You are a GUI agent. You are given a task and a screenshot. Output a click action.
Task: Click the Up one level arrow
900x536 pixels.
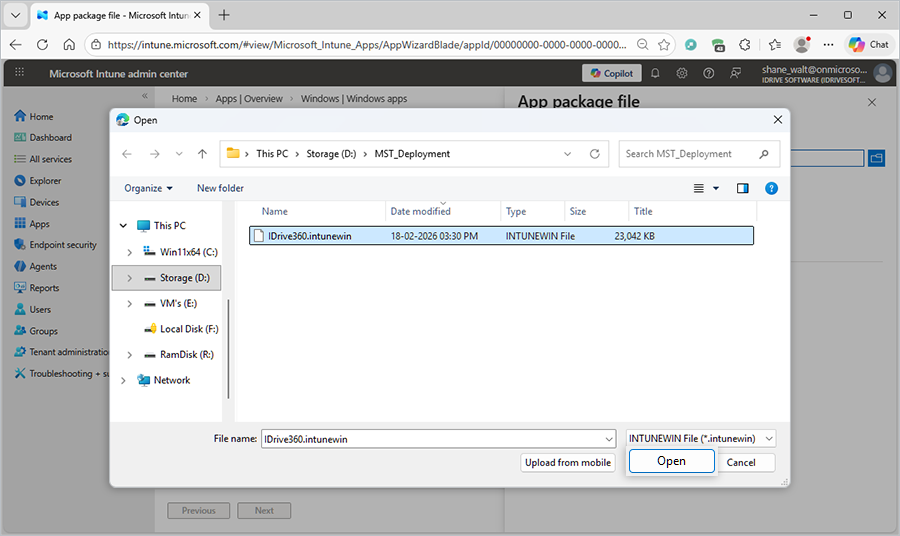202,154
